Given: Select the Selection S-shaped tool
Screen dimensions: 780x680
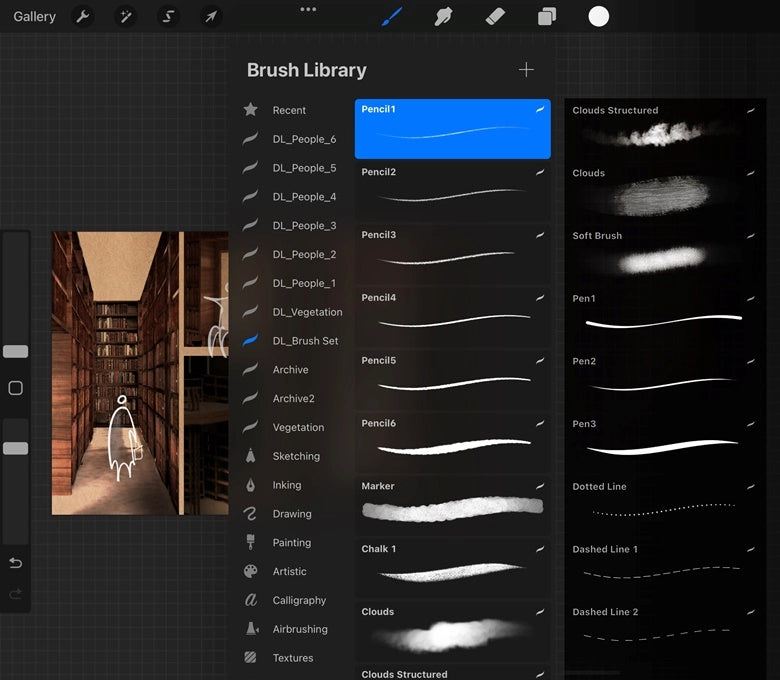Looking at the screenshot, I should (x=169, y=17).
